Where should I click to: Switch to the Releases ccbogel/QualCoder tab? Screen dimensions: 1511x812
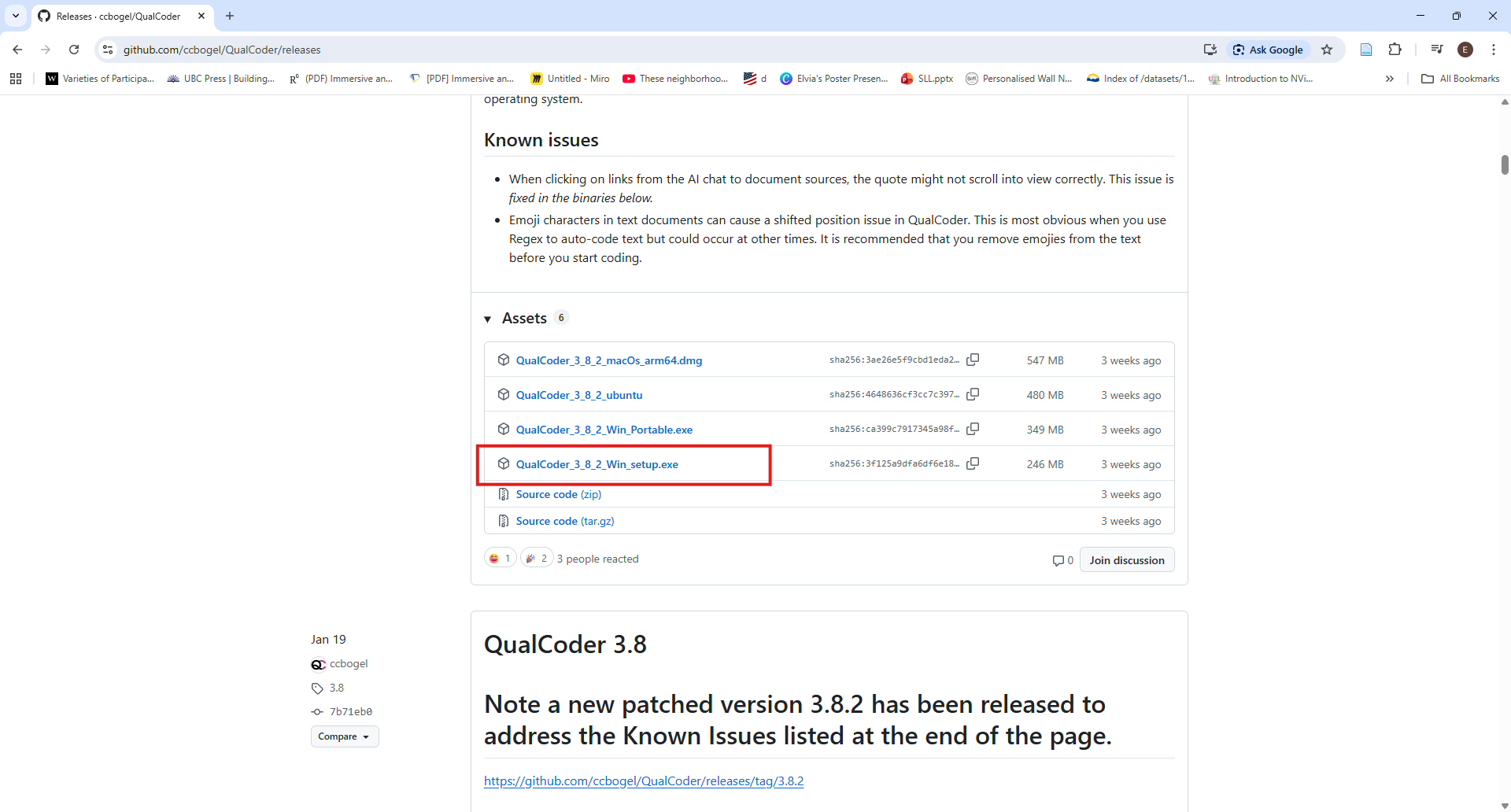pos(118,16)
